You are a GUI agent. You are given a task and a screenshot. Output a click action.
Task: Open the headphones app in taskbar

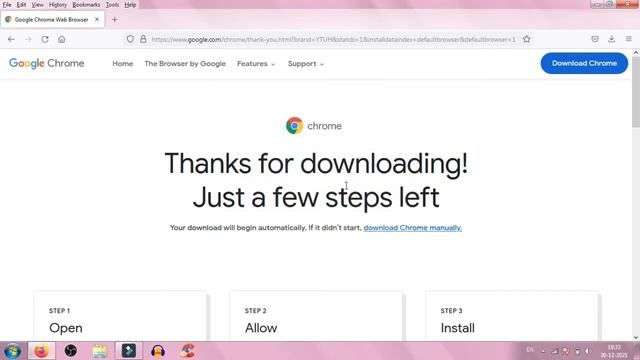coord(158,351)
